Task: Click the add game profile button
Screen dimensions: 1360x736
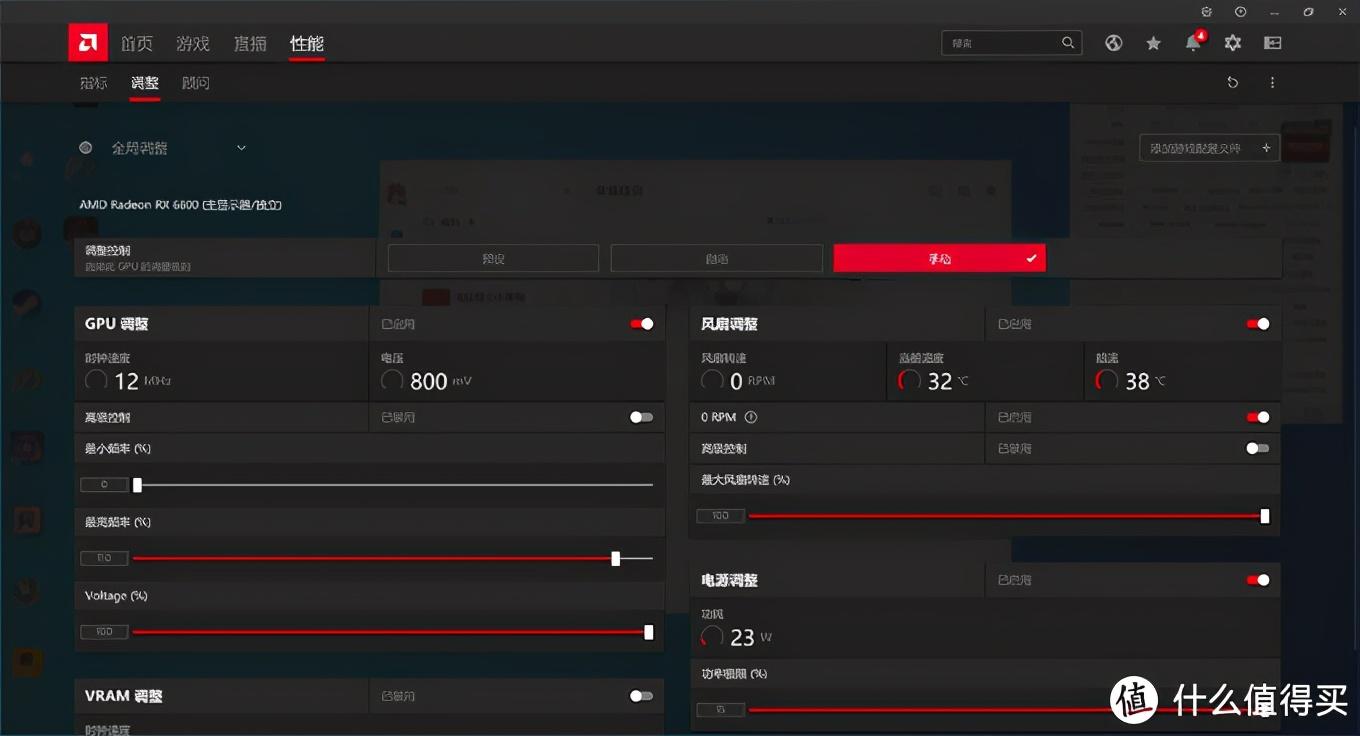Action: point(1209,148)
